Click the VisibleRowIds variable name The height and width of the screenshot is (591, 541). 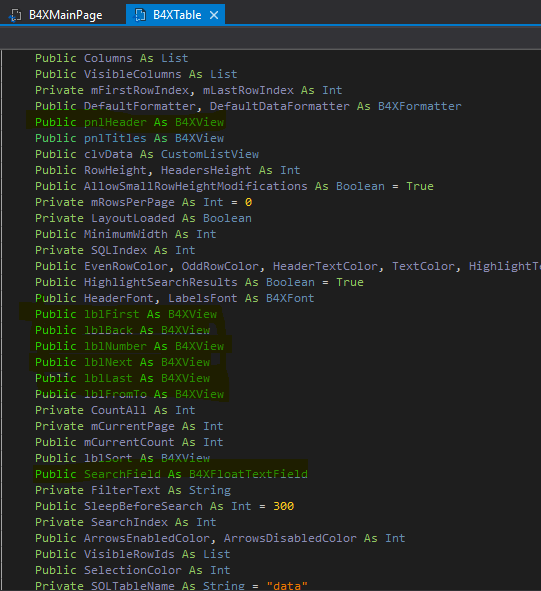coord(129,554)
